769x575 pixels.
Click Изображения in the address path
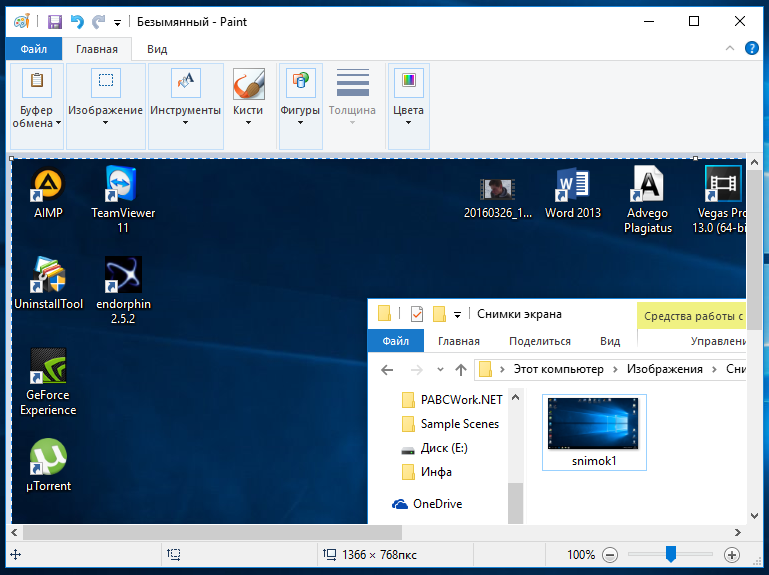tap(665, 369)
